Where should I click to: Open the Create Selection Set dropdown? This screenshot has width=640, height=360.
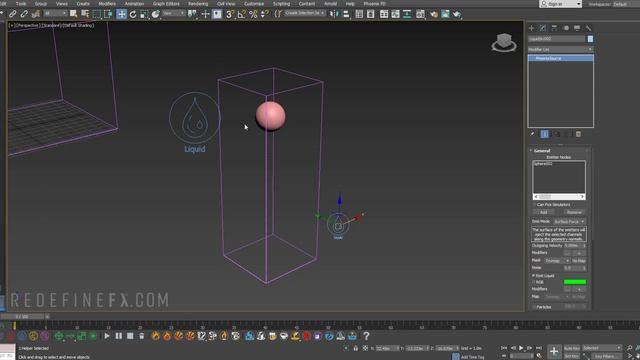[x=304, y=13]
